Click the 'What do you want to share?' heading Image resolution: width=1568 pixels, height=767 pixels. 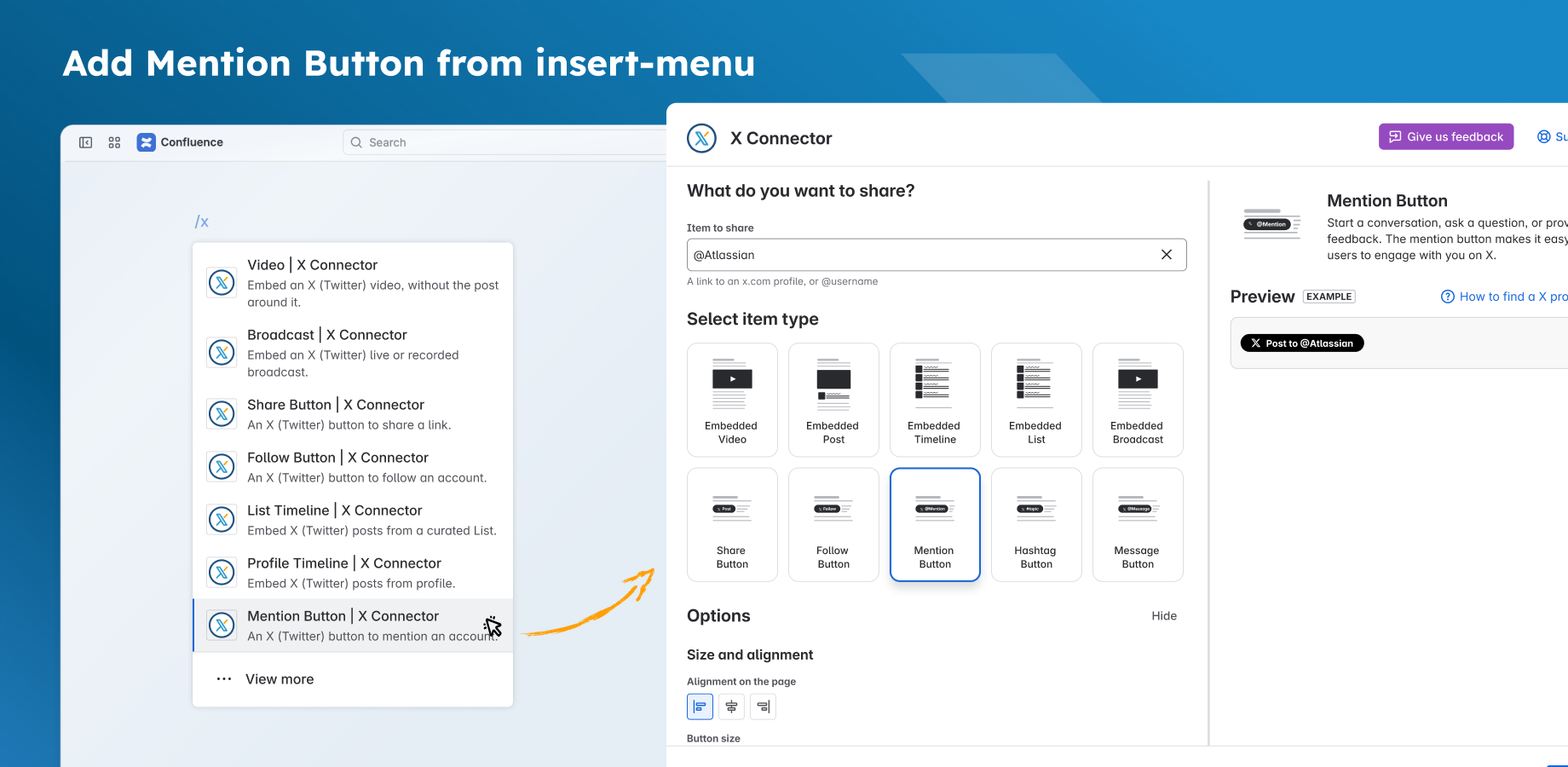coord(800,191)
